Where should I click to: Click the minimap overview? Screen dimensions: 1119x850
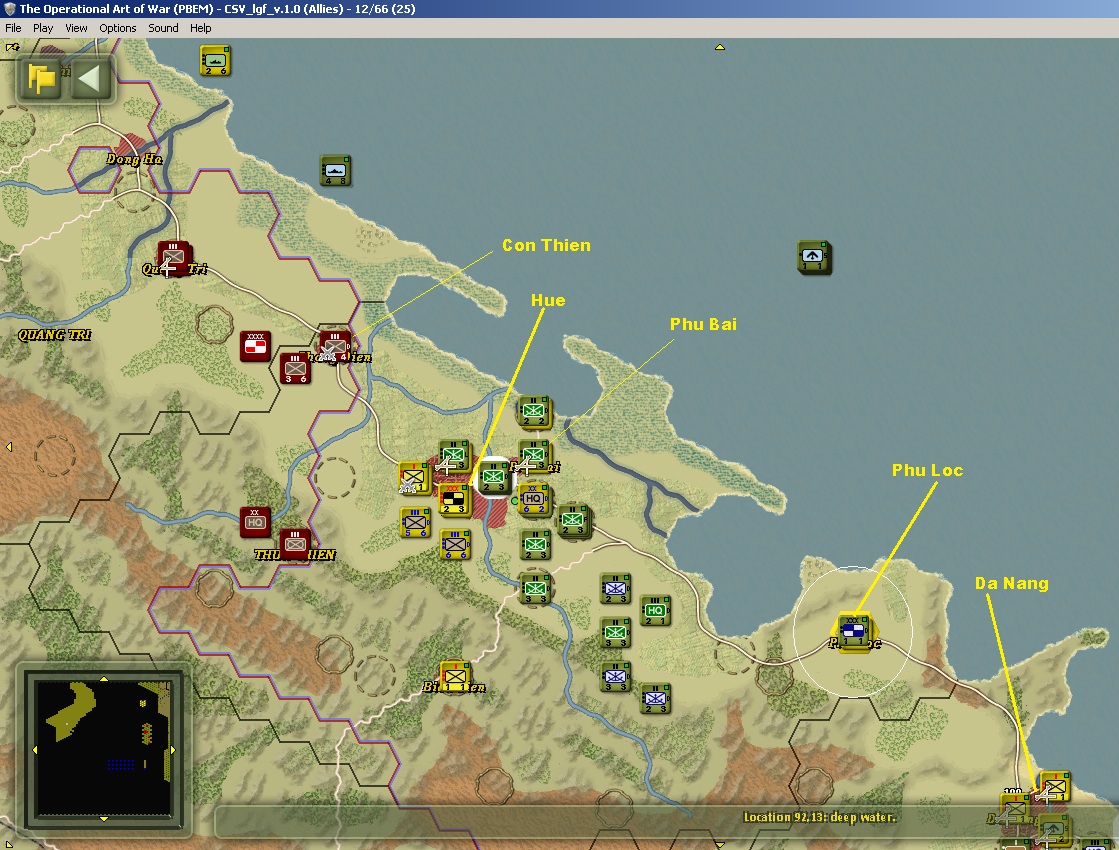click(x=103, y=748)
